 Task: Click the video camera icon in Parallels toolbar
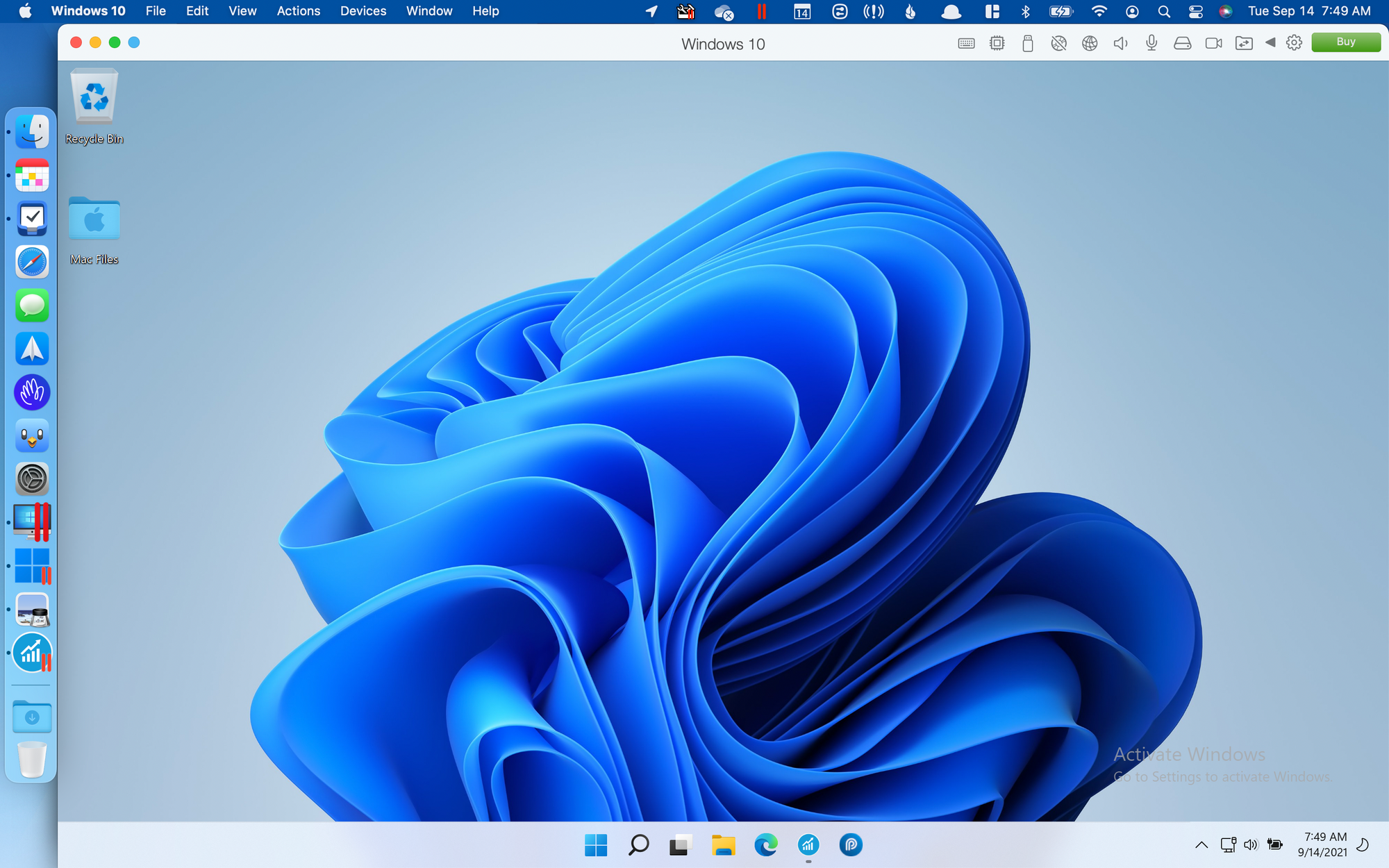tap(1213, 43)
